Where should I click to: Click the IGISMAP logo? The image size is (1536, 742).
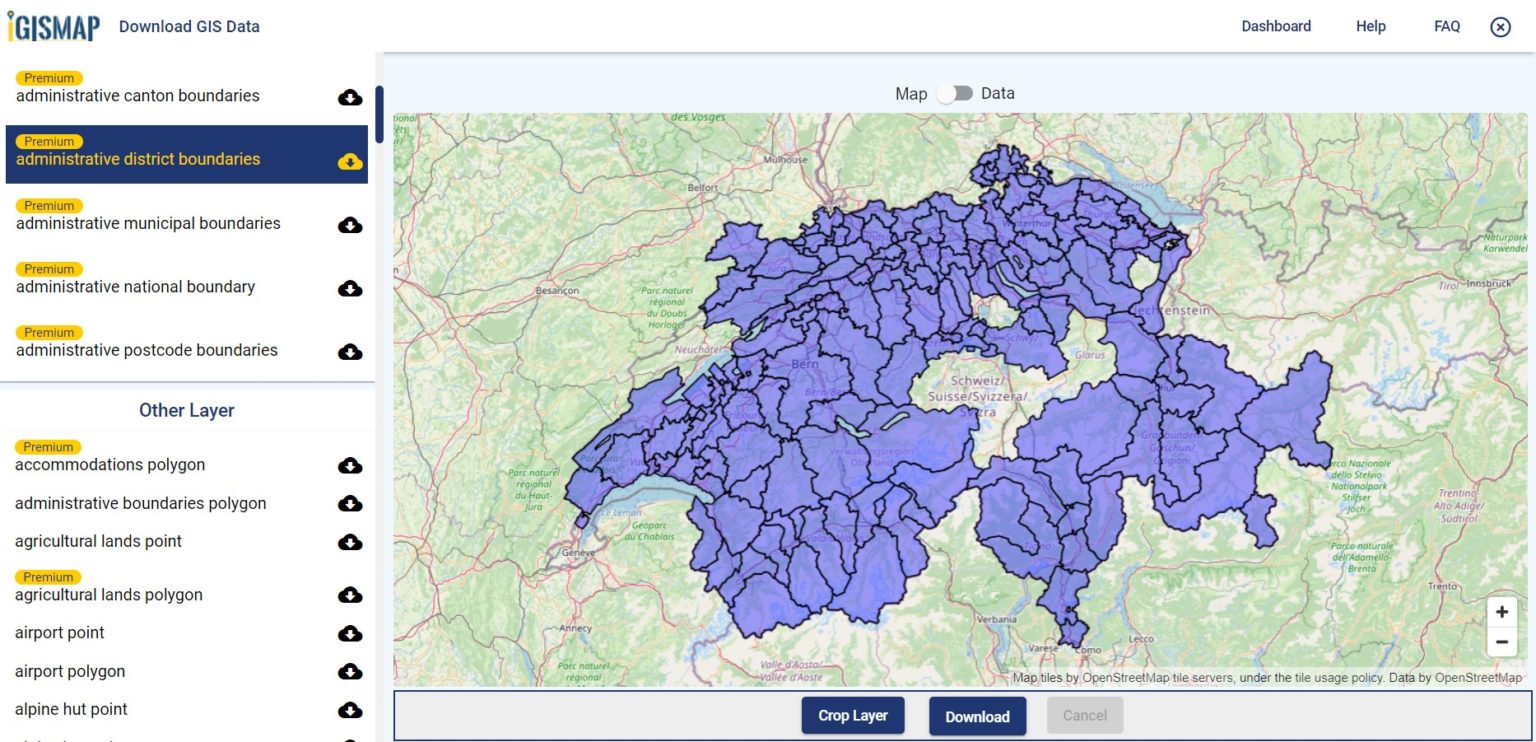54,27
